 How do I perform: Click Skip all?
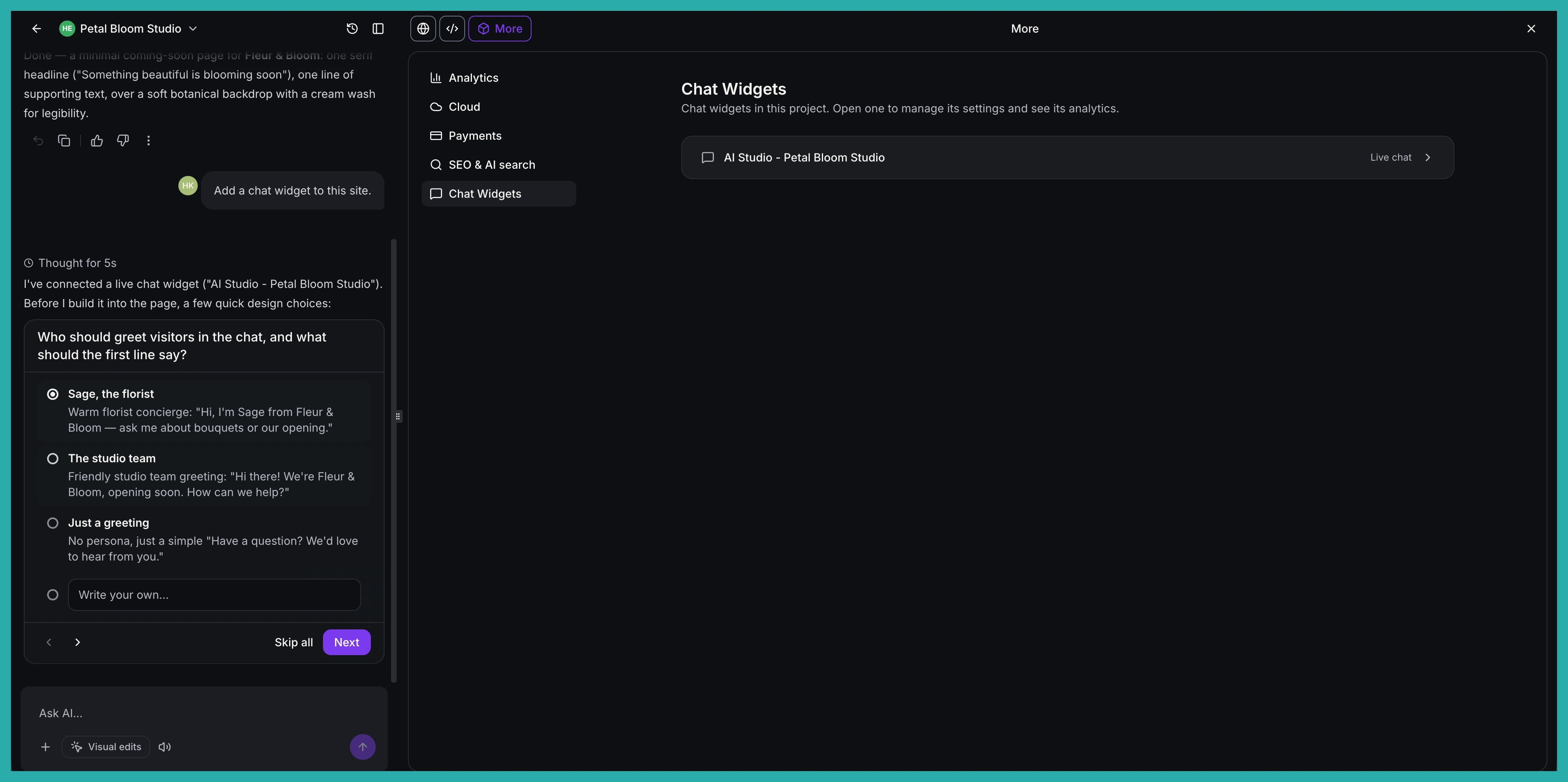click(x=294, y=642)
